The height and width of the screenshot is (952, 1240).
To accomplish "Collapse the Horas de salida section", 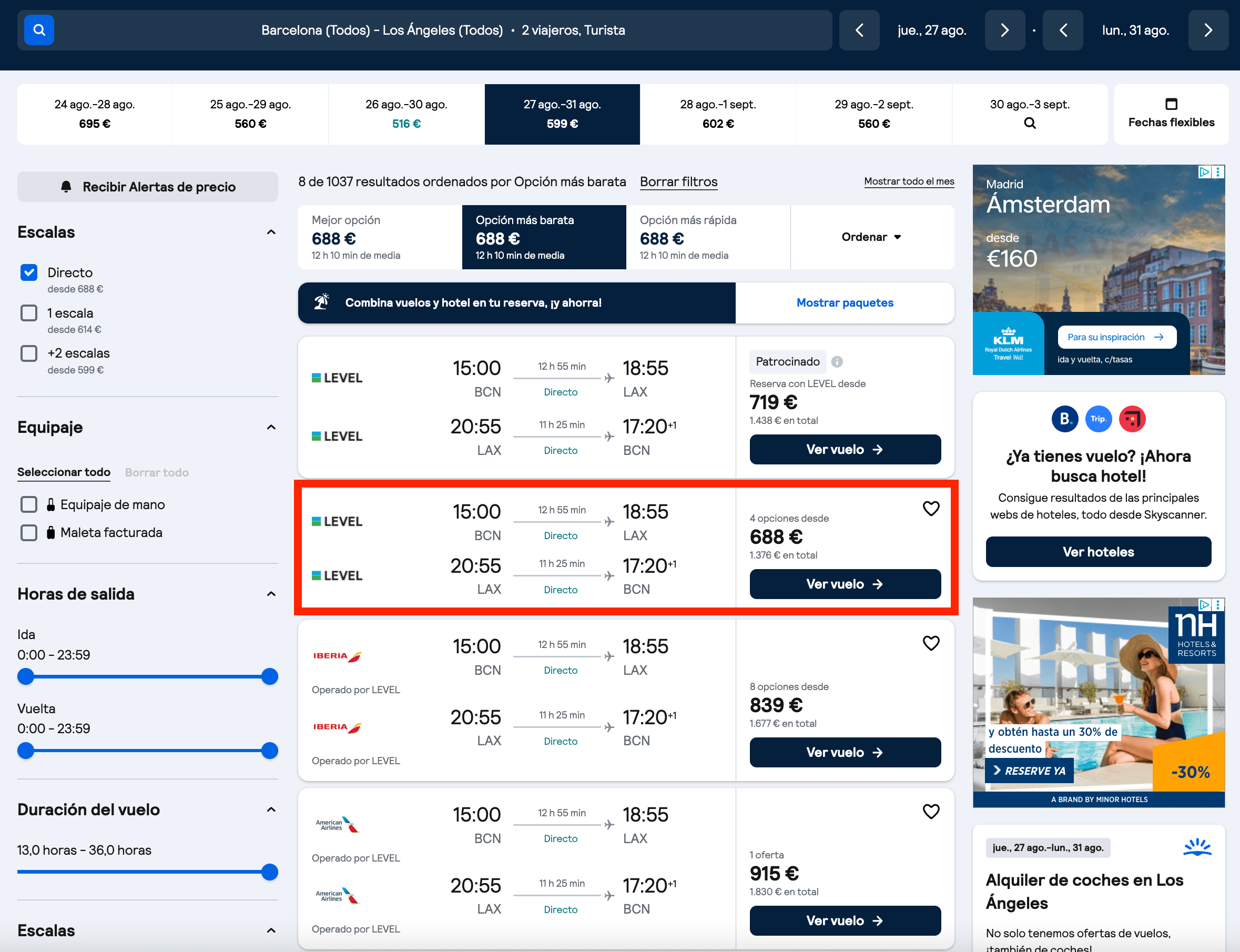I will click(271, 594).
